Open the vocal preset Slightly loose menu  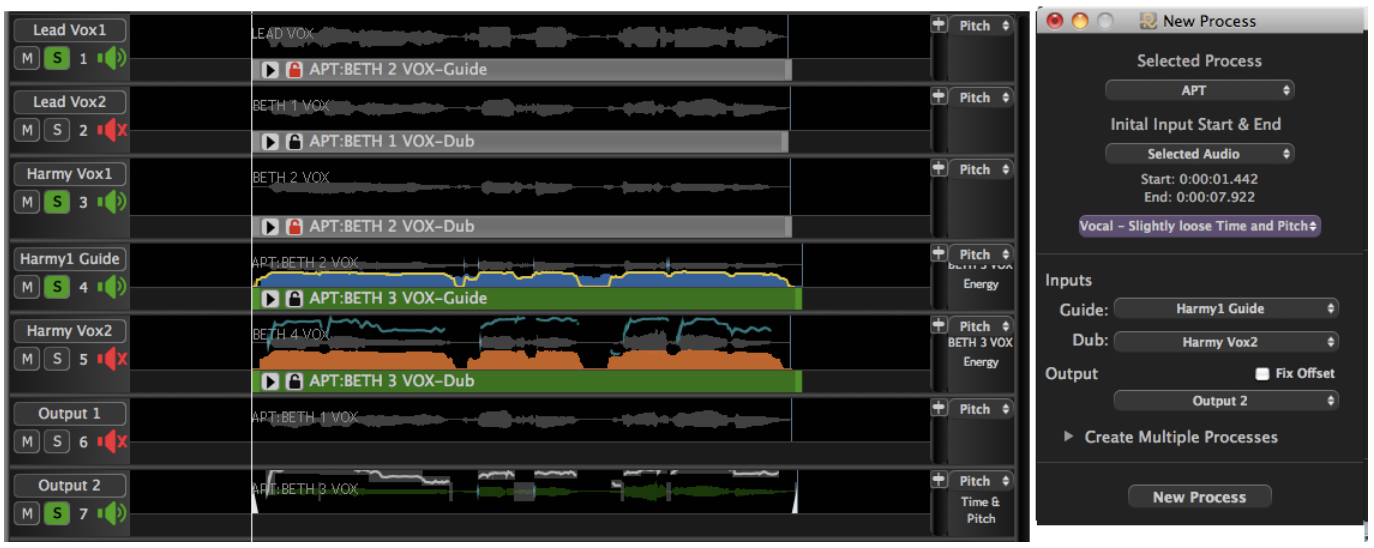point(1199,226)
